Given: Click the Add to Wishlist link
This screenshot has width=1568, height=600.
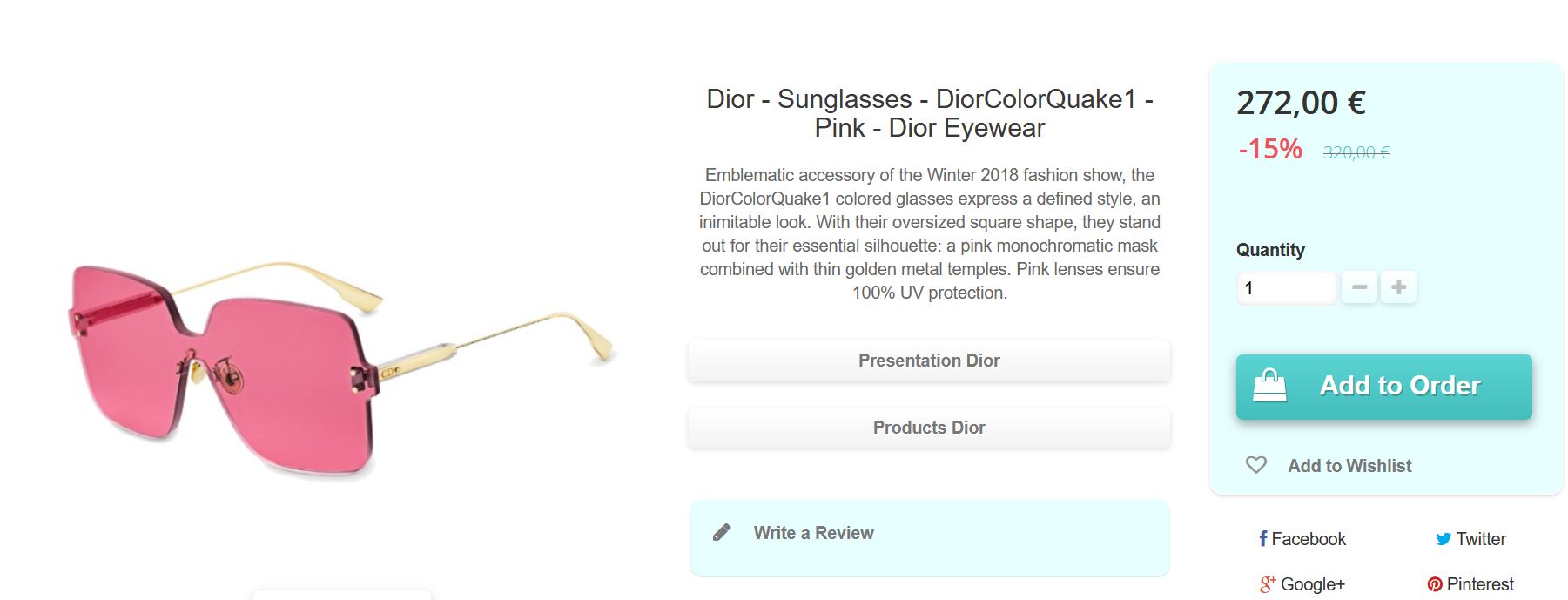Looking at the screenshot, I should [x=1349, y=466].
